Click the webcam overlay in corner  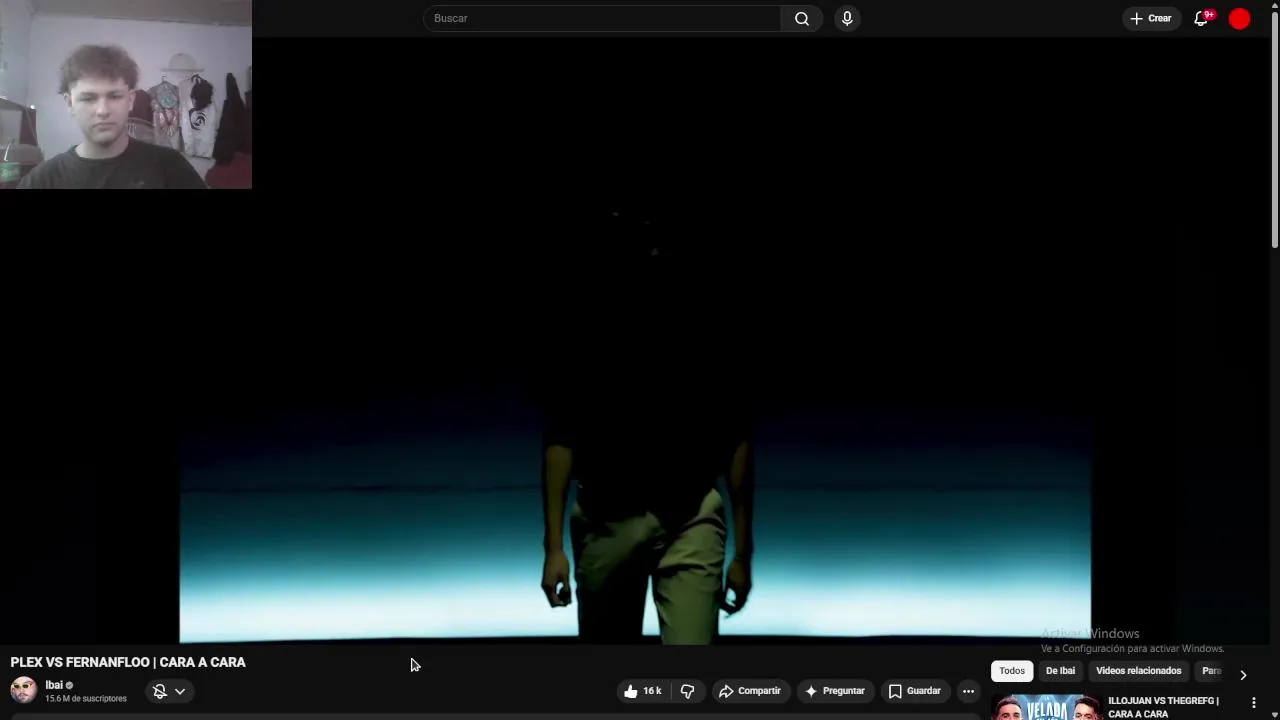pos(126,94)
